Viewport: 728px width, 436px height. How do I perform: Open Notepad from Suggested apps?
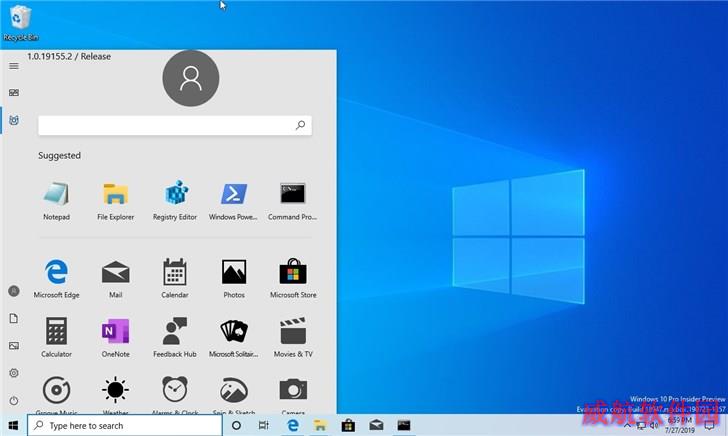click(57, 201)
